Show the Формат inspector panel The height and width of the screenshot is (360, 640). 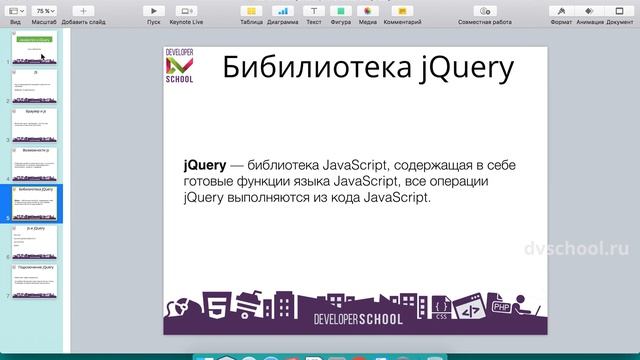(x=561, y=11)
